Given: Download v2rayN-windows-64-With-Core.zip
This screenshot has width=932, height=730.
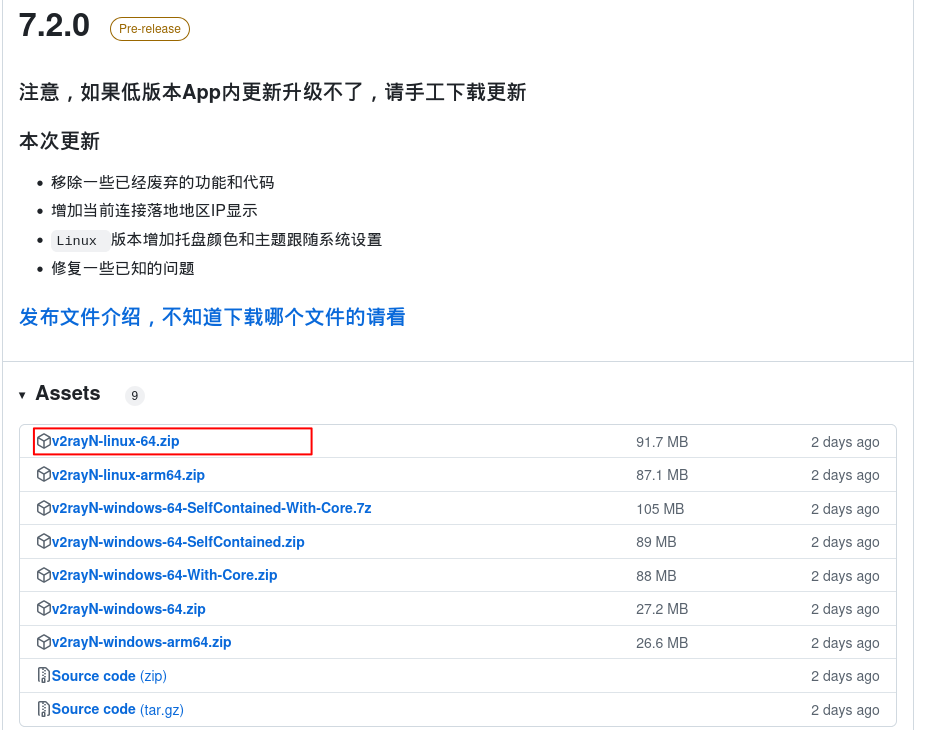Looking at the screenshot, I should tap(164, 575).
